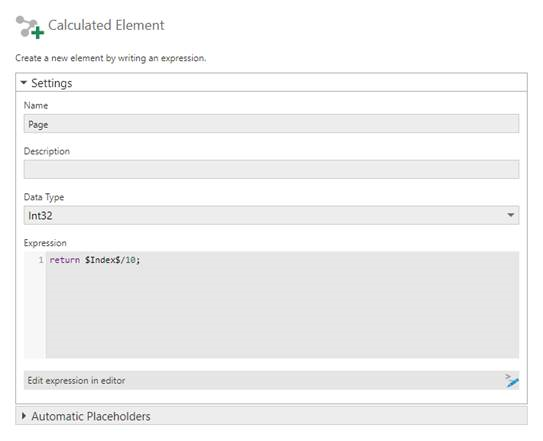The image size is (543, 441).
Task: Click the edit expression pencil icon
Action: coord(511,381)
